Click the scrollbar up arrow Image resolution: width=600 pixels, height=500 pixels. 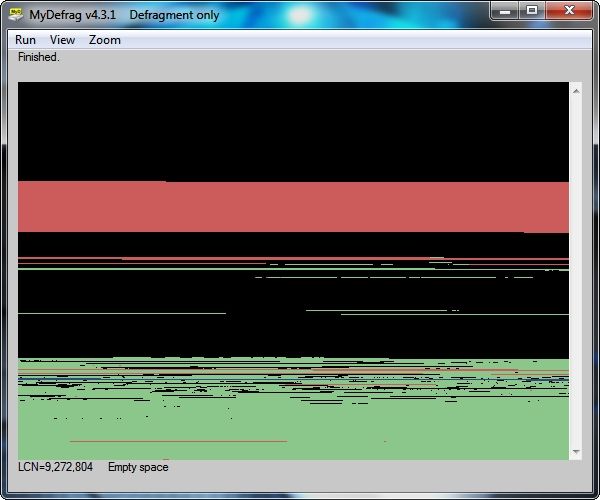tap(576, 91)
